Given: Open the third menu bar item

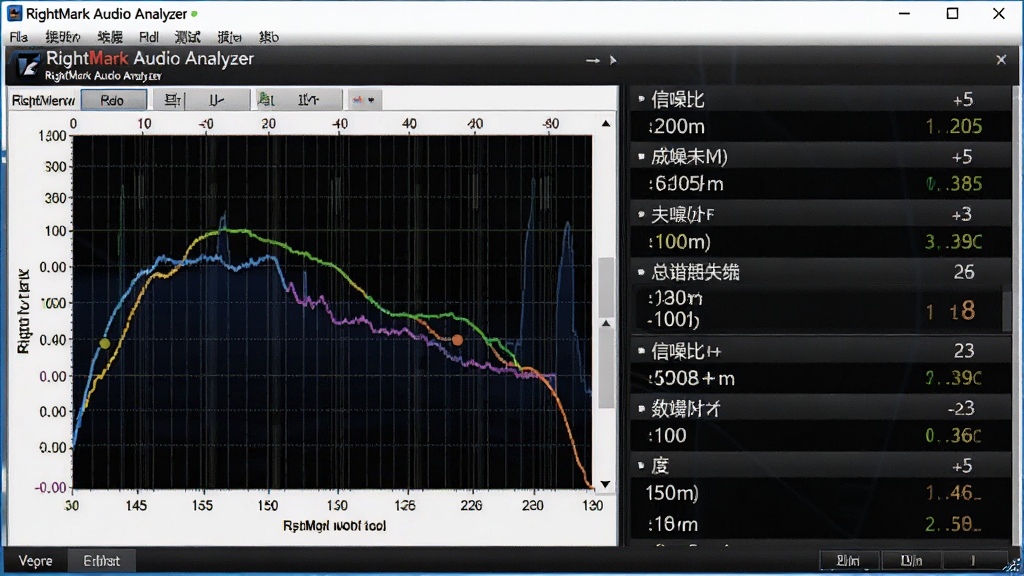Looking at the screenshot, I should point(110,37).
